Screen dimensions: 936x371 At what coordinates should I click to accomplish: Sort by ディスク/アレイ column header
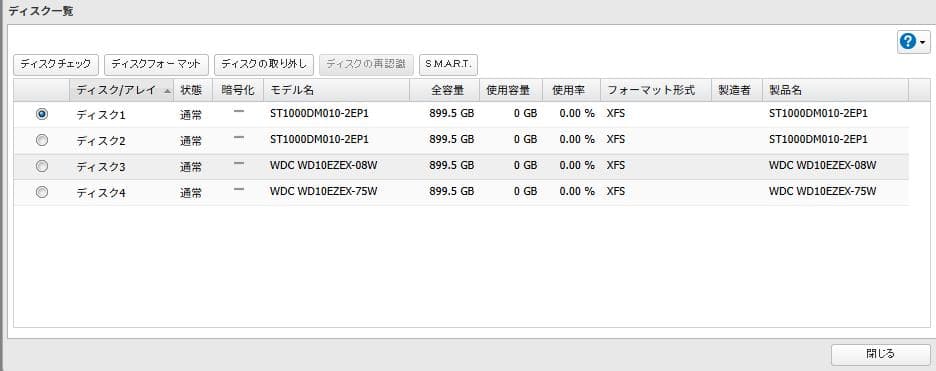click(122, 90)
